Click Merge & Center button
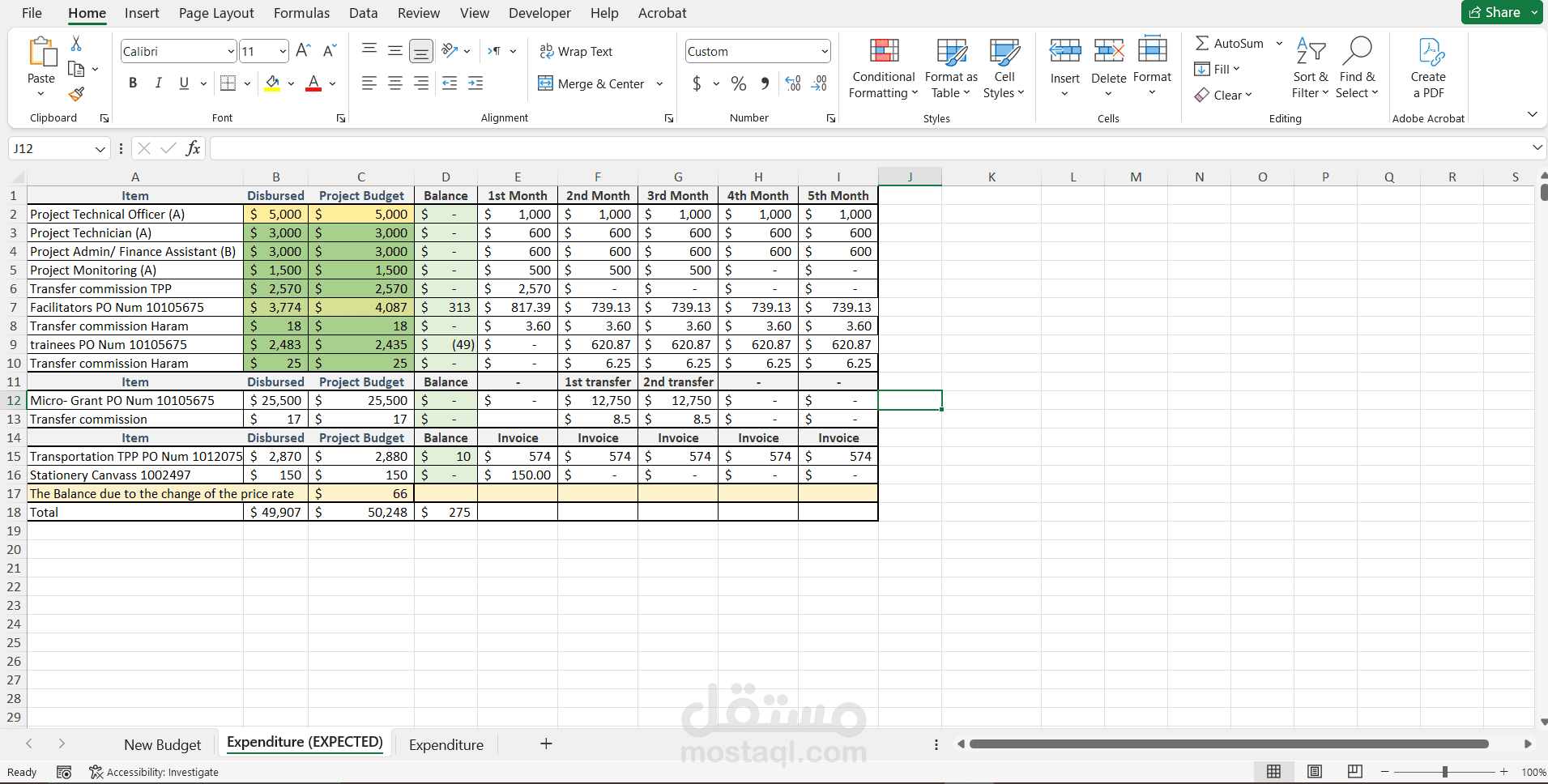 591,83
